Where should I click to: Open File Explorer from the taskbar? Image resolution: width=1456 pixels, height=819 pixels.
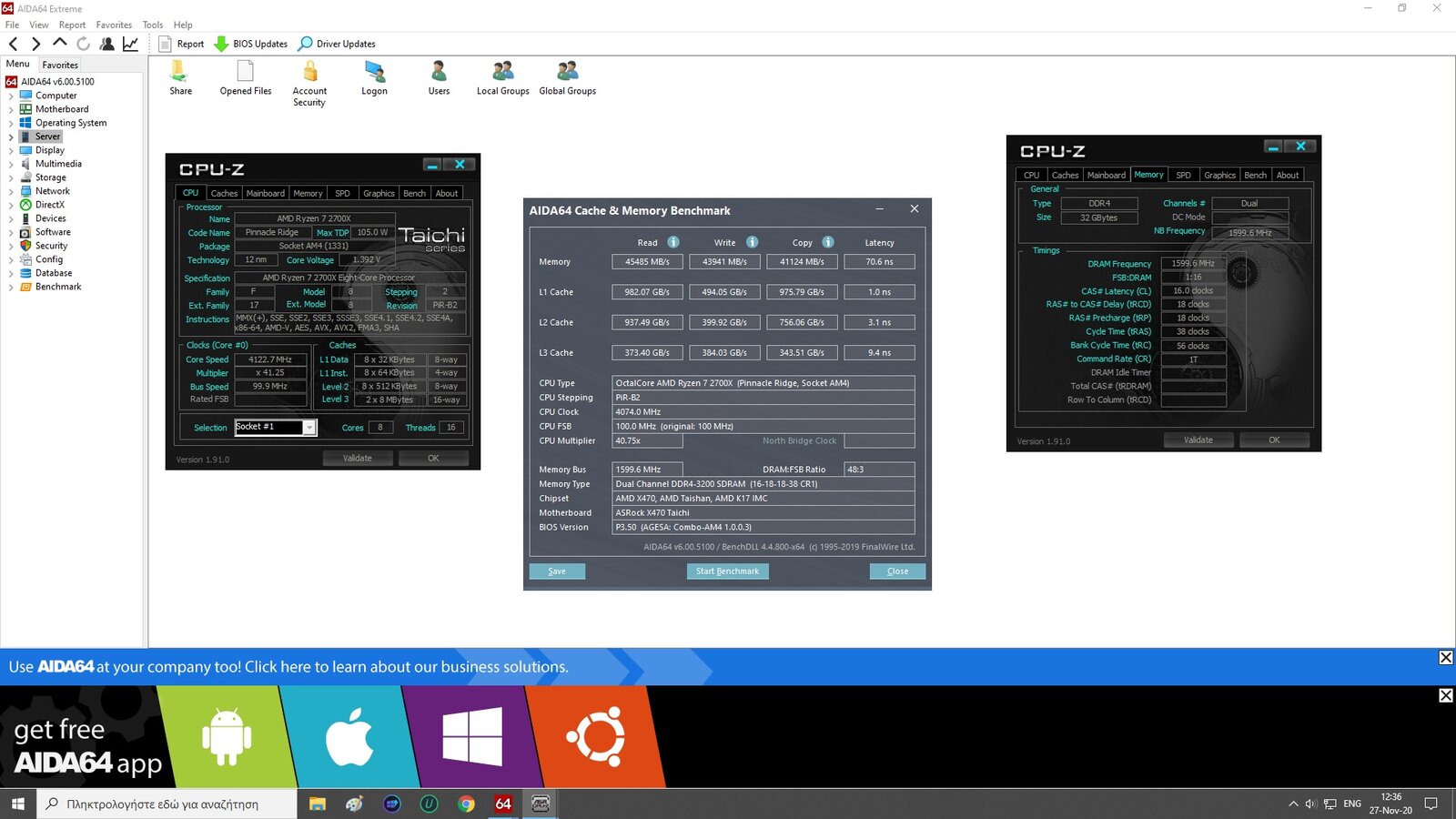(x=317, y=804)
